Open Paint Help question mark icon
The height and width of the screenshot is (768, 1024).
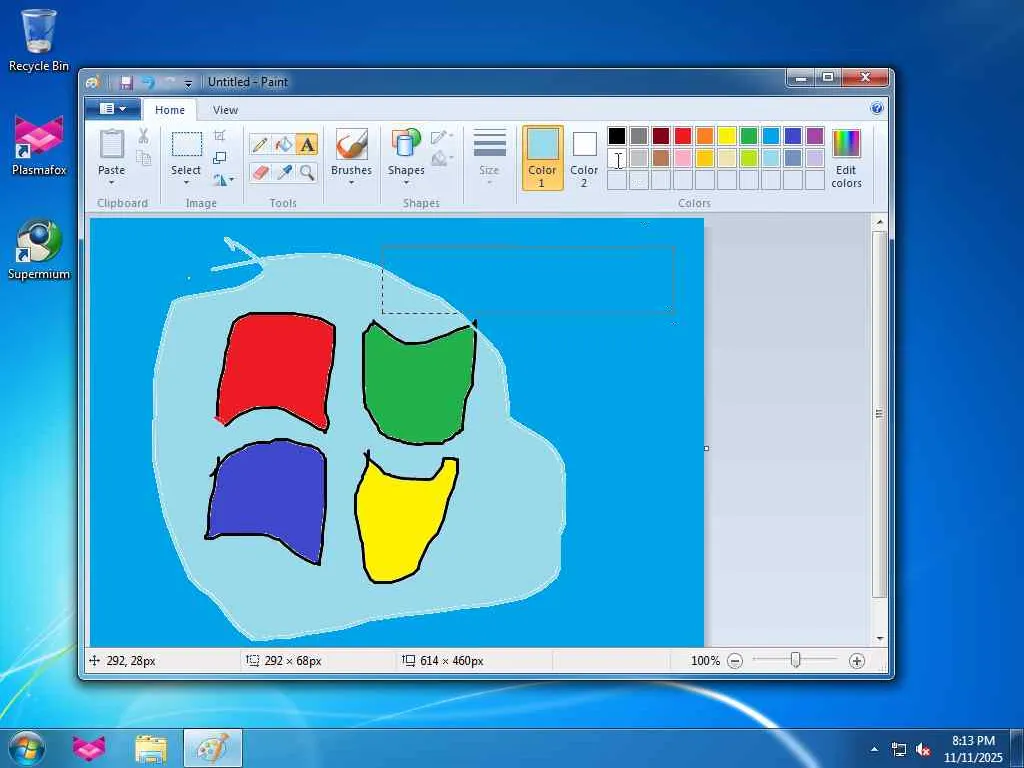[x=876, y=108]
